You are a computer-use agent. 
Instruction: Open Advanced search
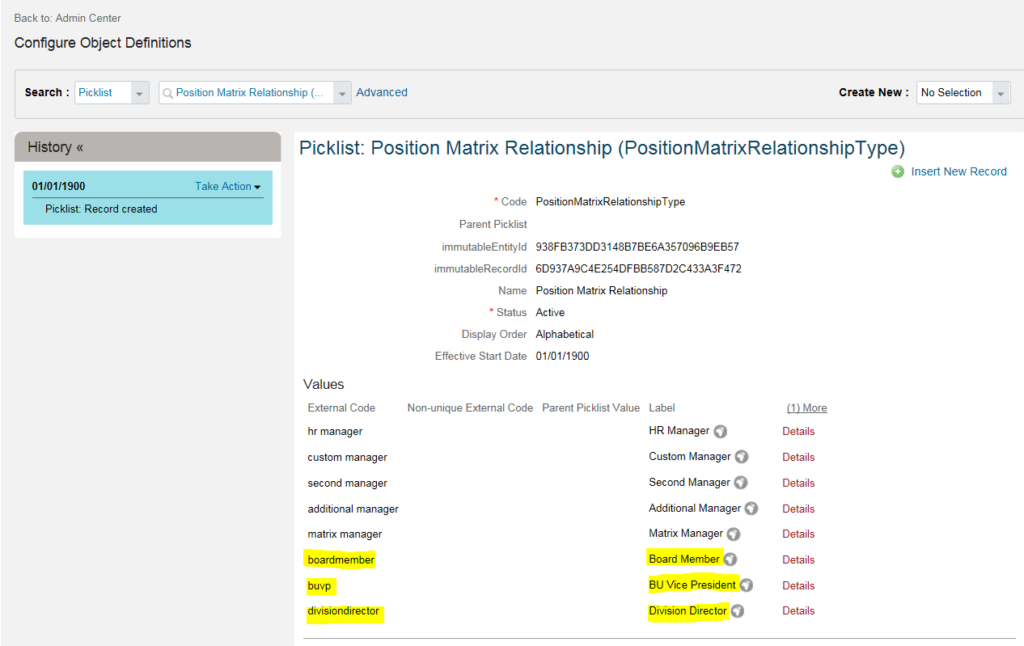pos(381,93)
